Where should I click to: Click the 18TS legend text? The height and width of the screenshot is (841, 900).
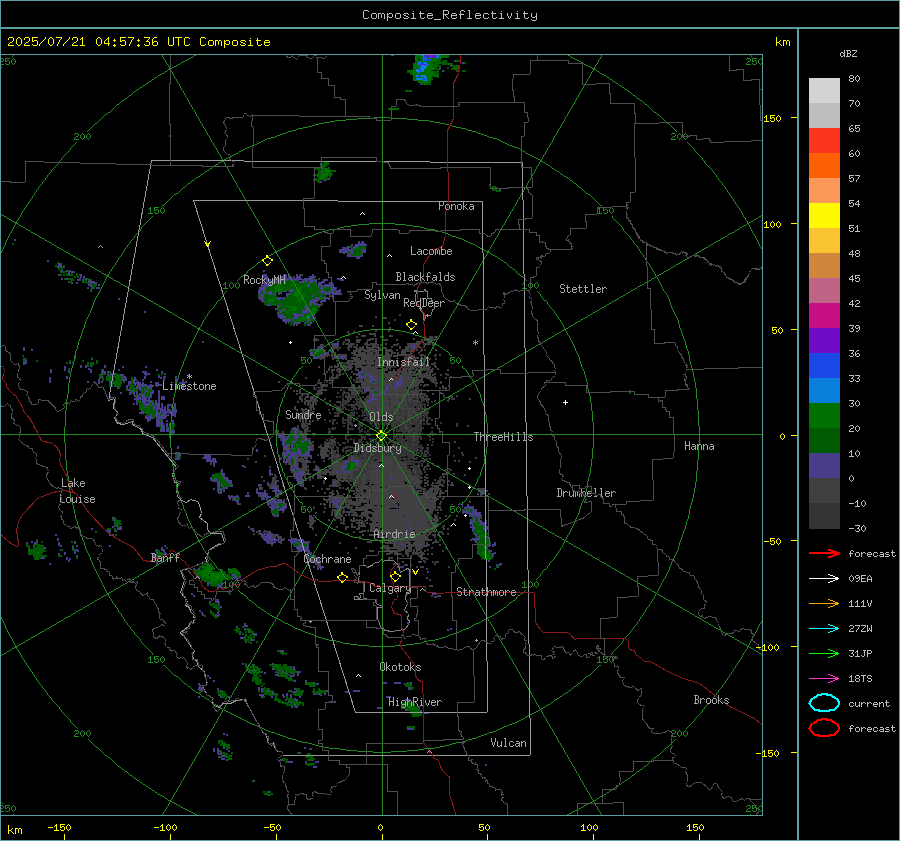click(x=860, y=679)
